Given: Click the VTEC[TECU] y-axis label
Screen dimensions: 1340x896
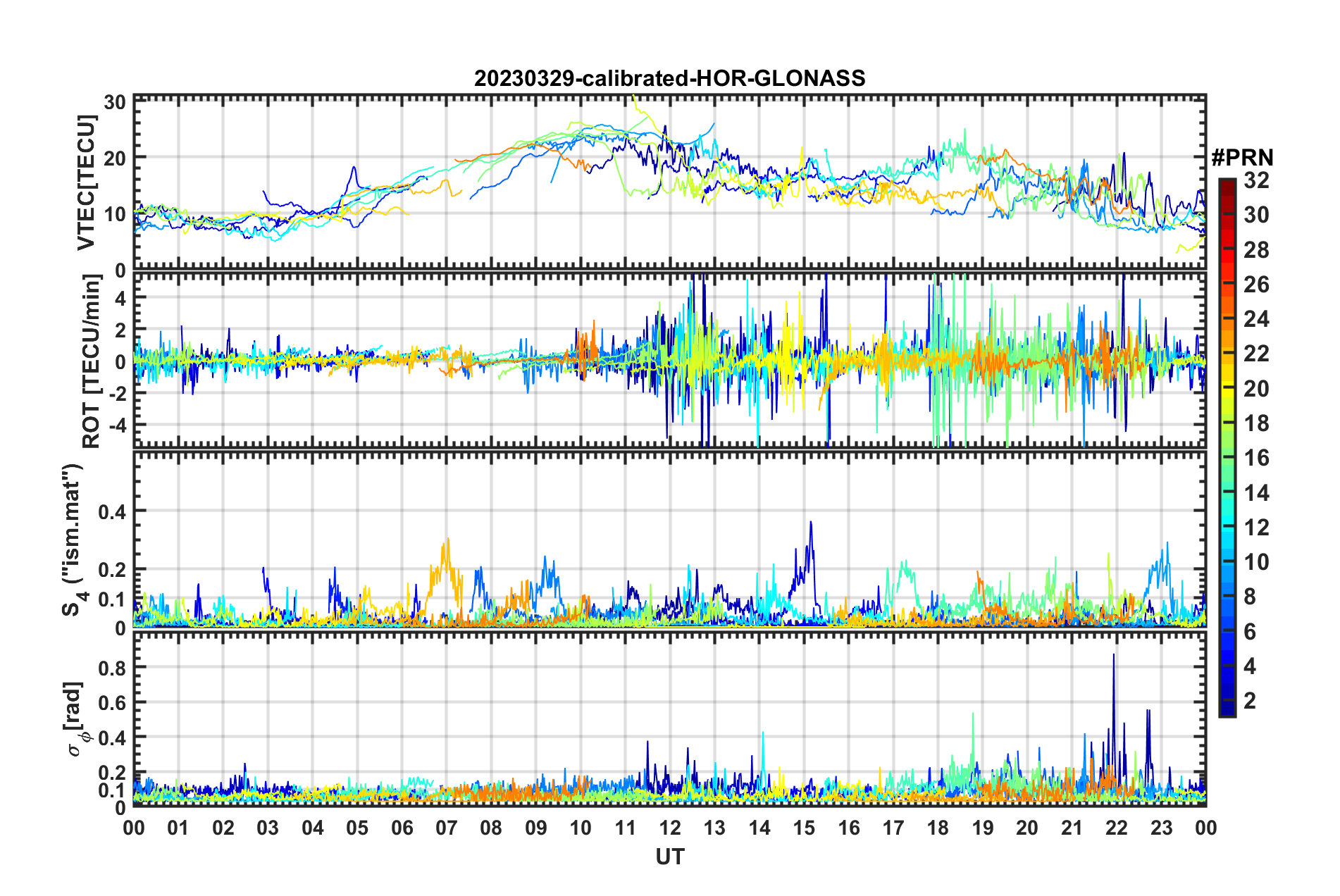Looking at the screenshot, I should [x=86, y=182].
